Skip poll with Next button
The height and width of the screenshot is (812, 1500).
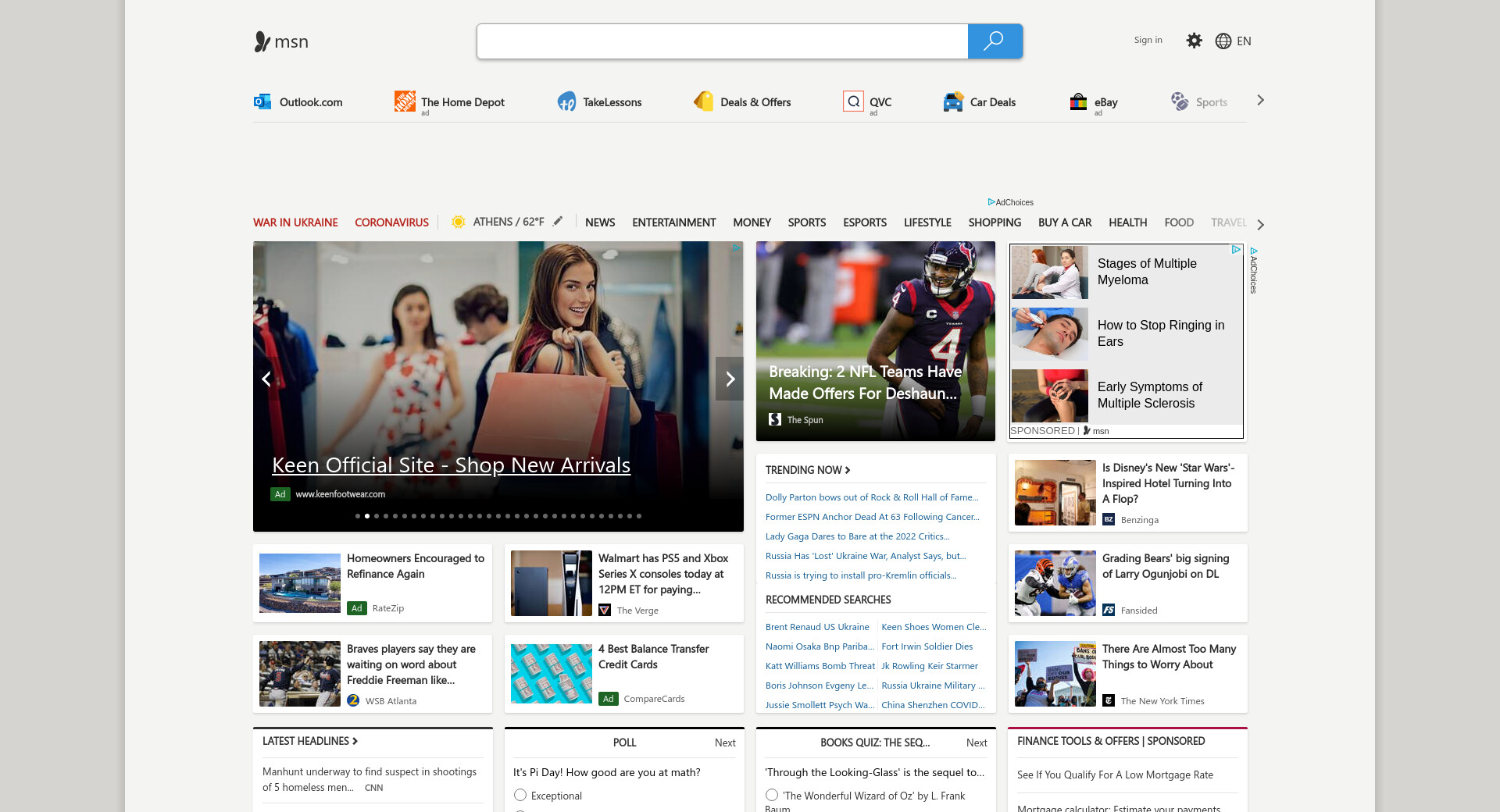tap(724, 743)
